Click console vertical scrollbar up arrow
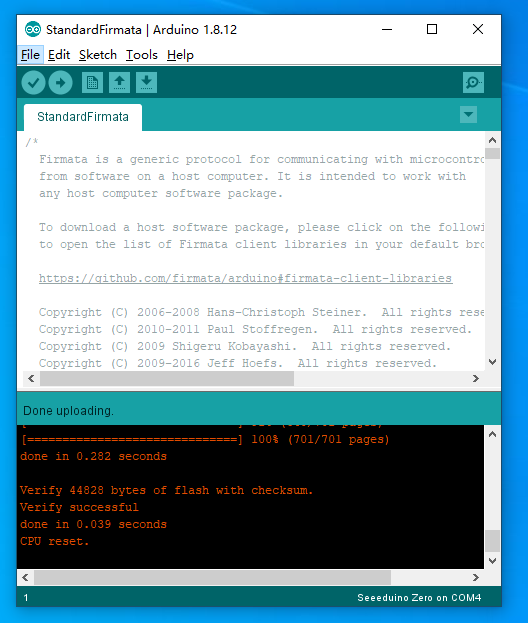 pos(493,434)
